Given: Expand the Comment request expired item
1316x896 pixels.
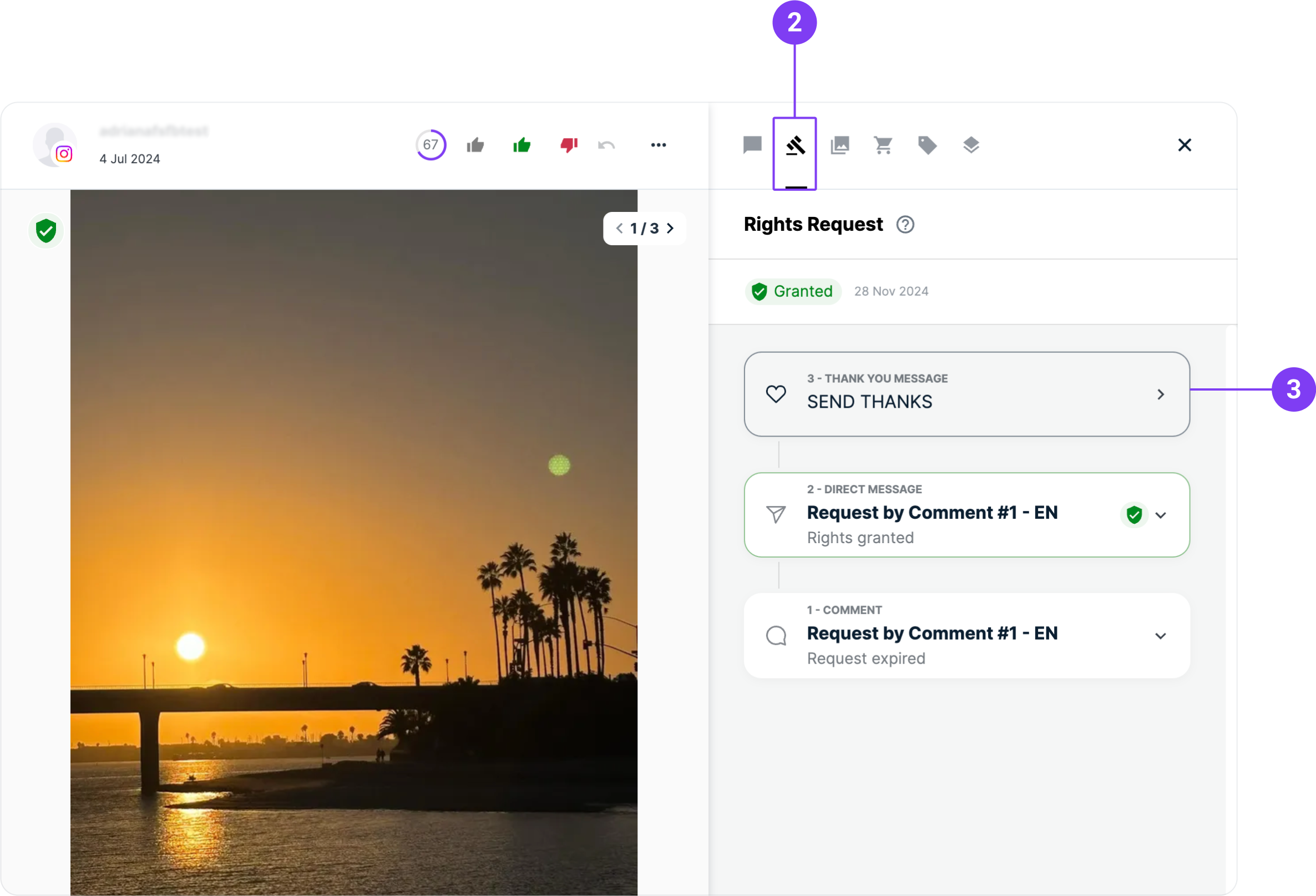Looking at the screenshot, I should [x=1160, y=636].
